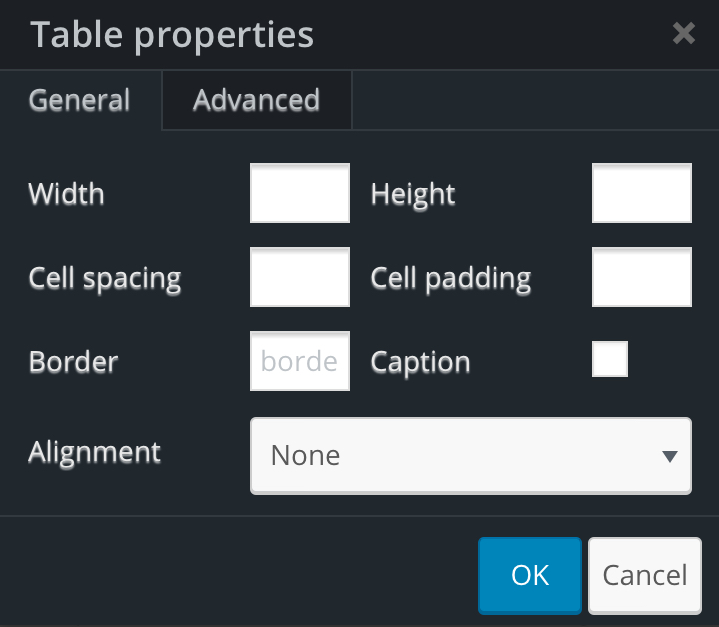This screenshot has width=719, height=627.
Task: Click the Caption label
Action: click(420, 361)
